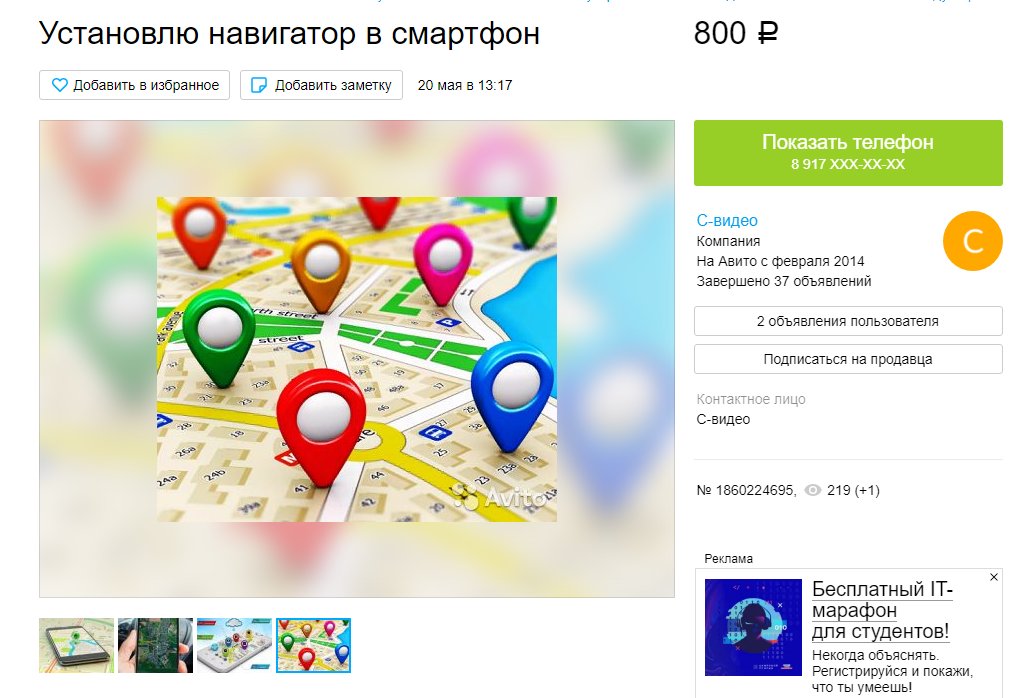Screen dimensions: 1016x698
Task: Open the С-видео seller profile link
Action: click(727, 220)
